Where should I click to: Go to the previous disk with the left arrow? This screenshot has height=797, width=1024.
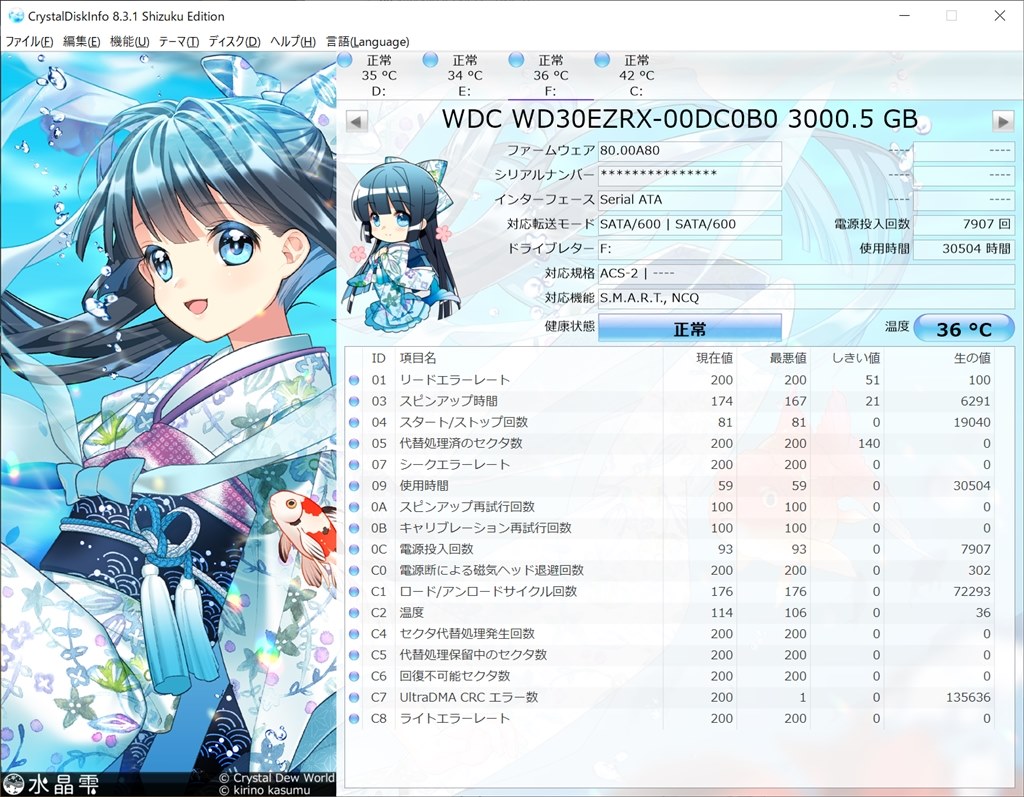pyautogui.click(x=356, y=121)
